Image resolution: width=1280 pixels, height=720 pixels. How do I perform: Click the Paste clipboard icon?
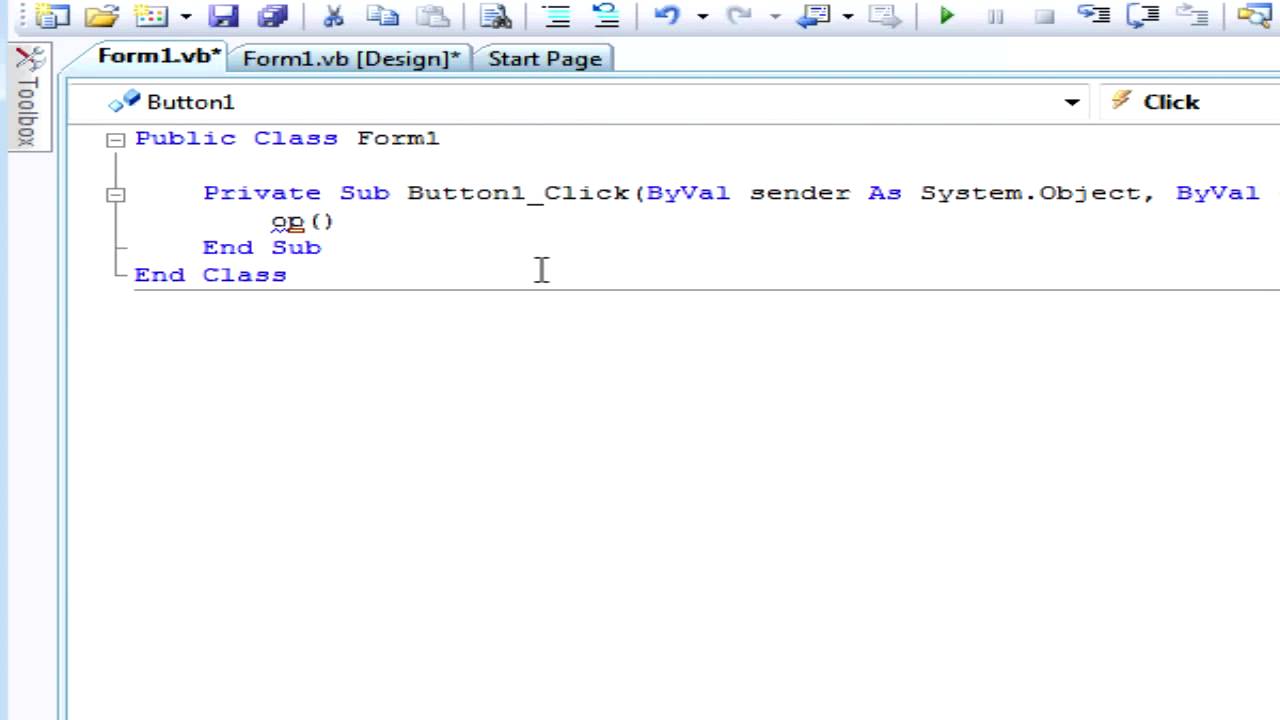(432, 16)
